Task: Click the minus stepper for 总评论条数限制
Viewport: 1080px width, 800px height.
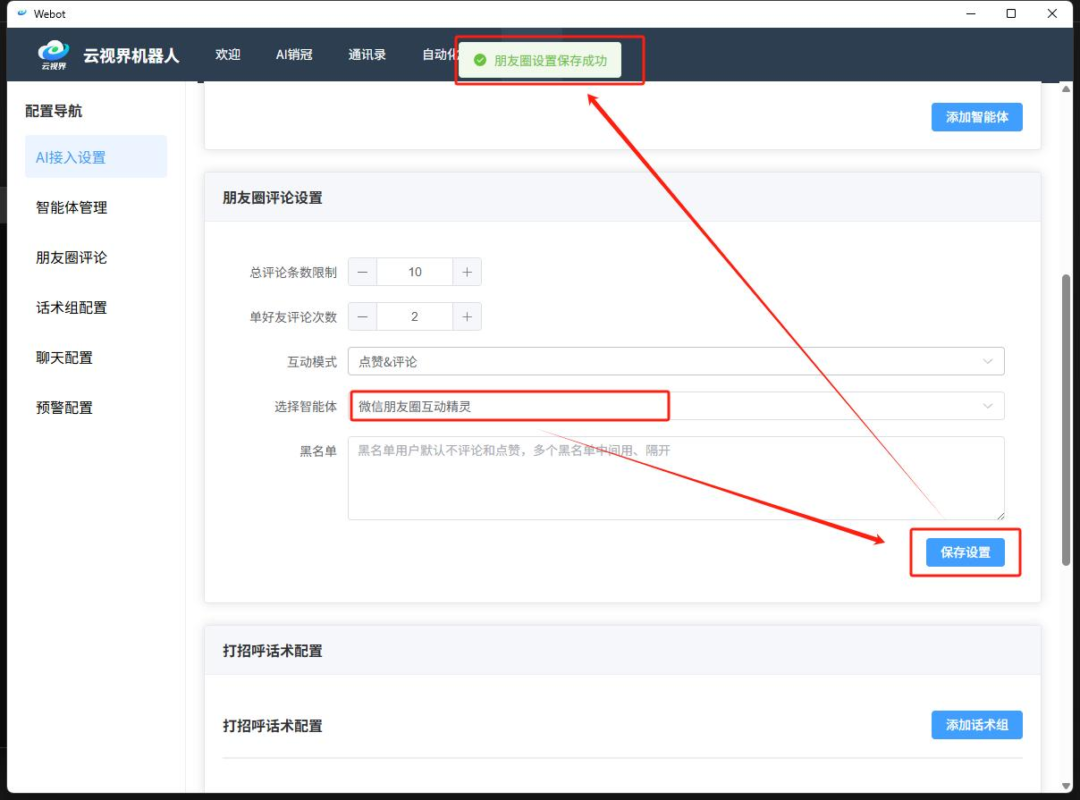Action: click(x=362, y=271)
